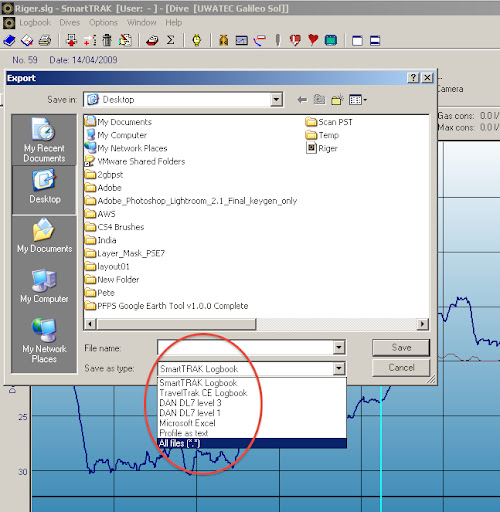
Task: Choose SmartTRAK Logbook from type list
Action: pos(252,383)
